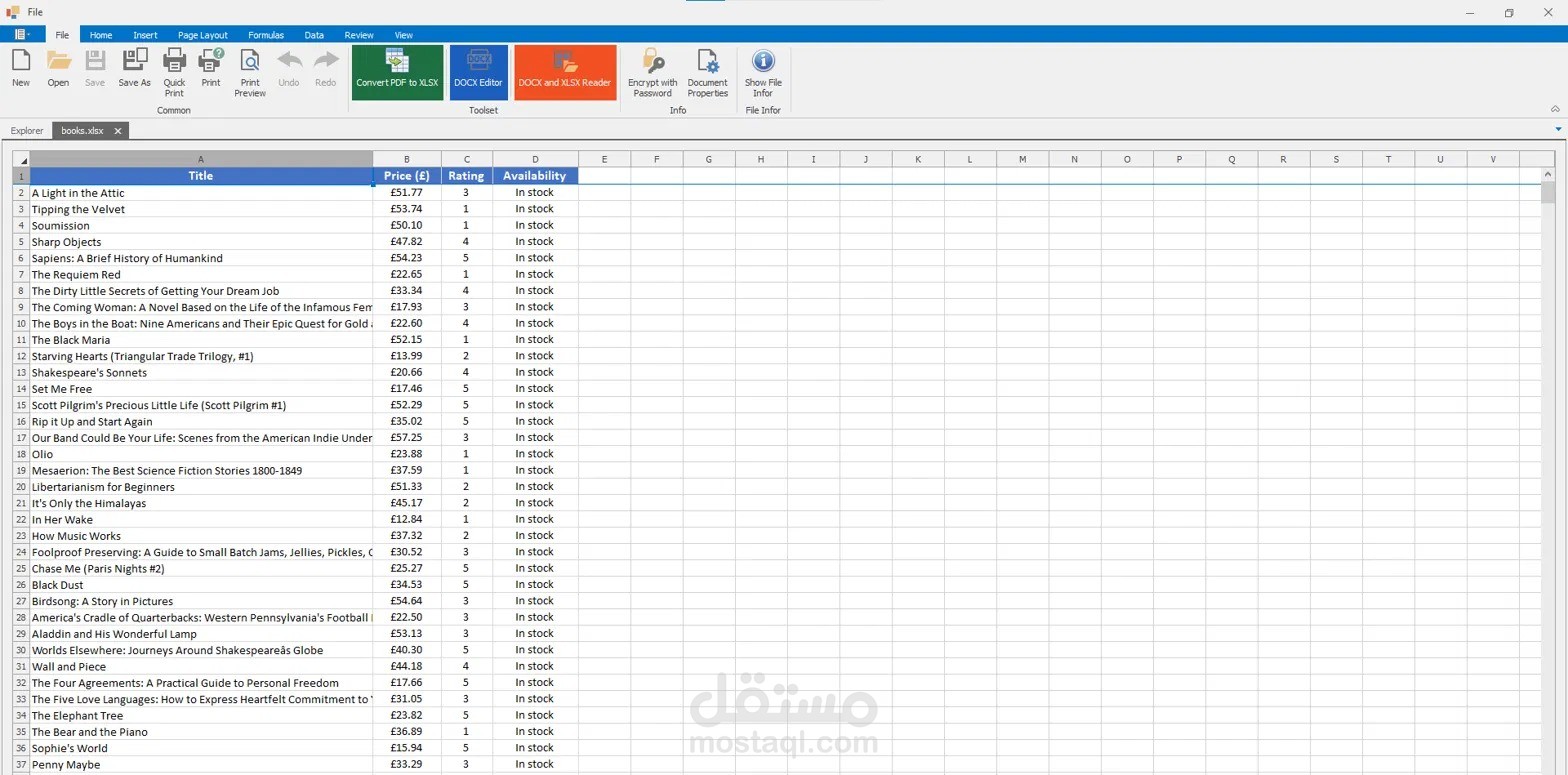
Task: Switch to the File ribbon tab
Action: 62,35
